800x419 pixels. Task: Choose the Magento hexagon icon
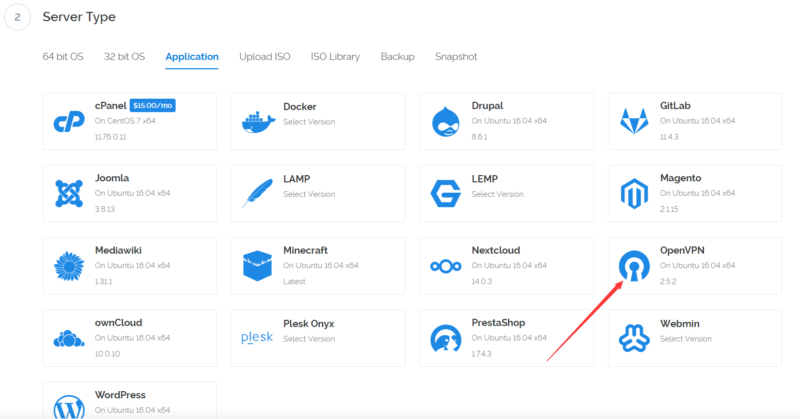[634, 194]
